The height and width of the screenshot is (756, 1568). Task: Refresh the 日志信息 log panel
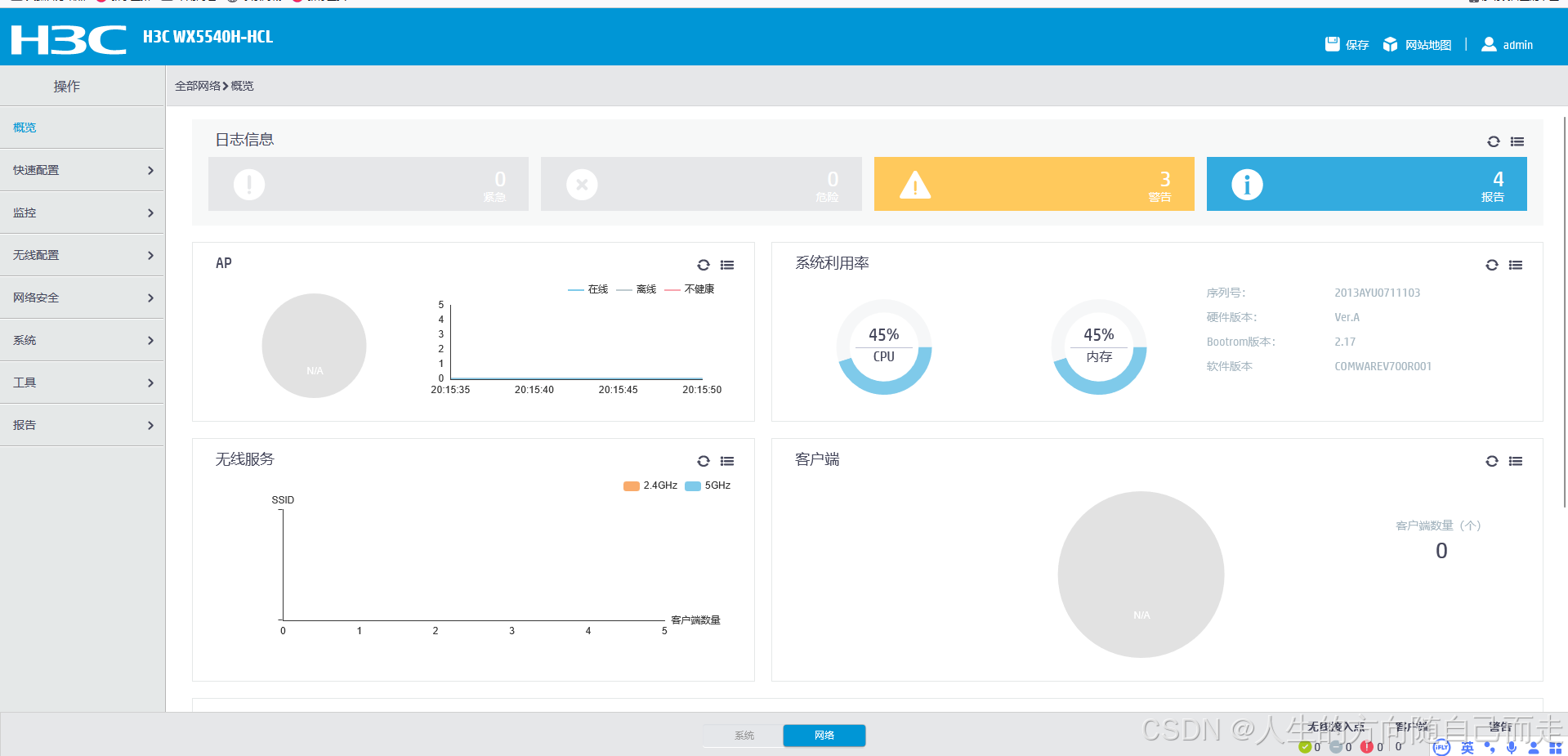coord(1494,141)
